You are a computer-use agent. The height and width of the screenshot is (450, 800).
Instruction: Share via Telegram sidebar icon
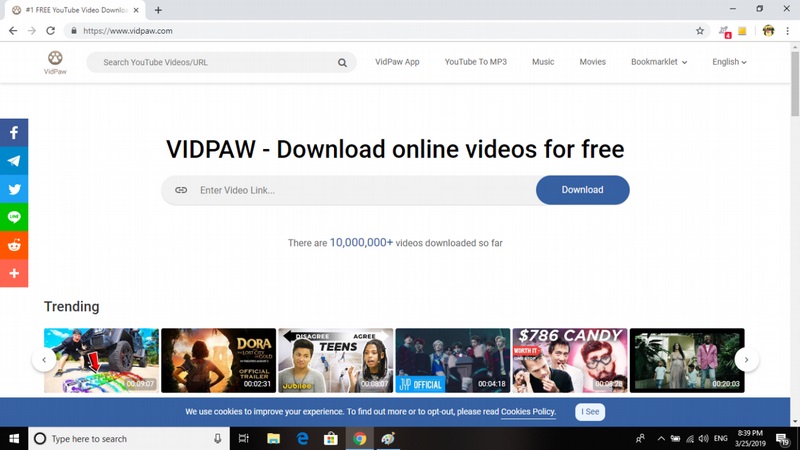pos(14,161)
